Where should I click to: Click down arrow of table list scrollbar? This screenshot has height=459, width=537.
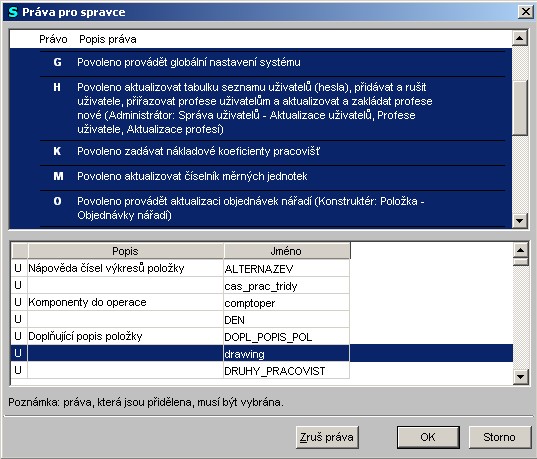[x=521, y=377]
